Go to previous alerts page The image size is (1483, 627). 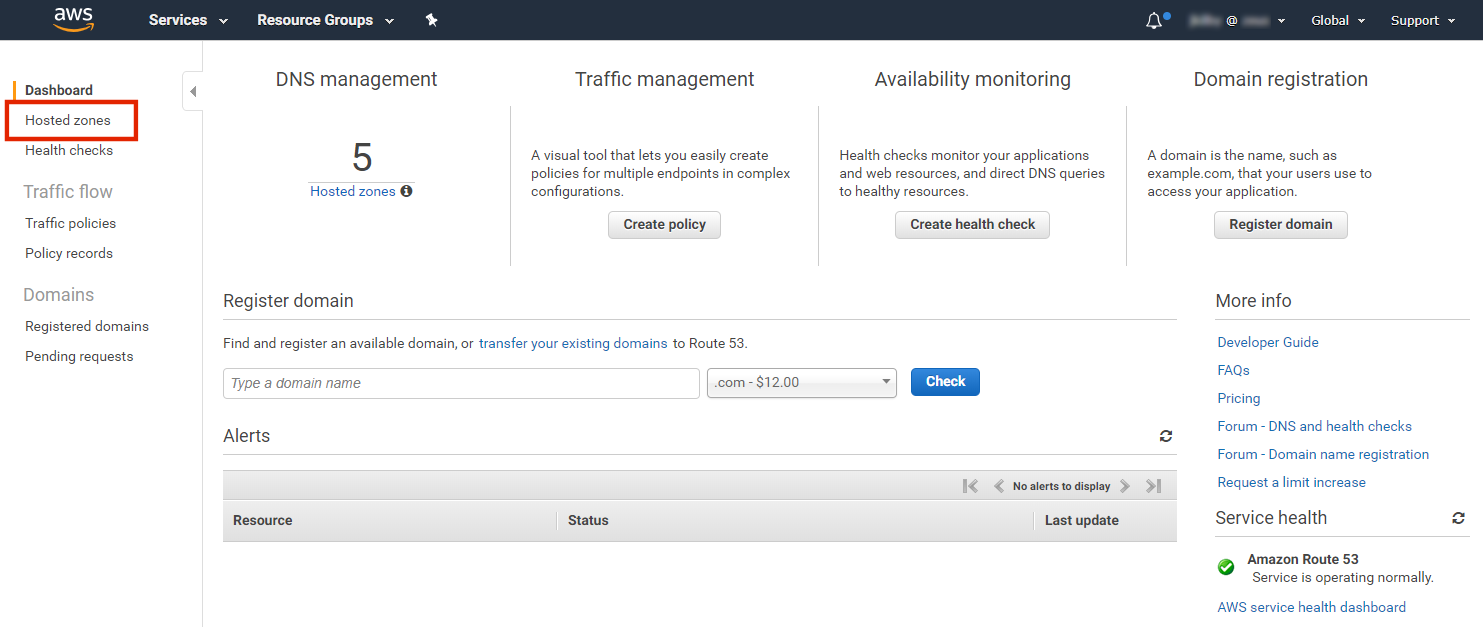pos(998,486)
